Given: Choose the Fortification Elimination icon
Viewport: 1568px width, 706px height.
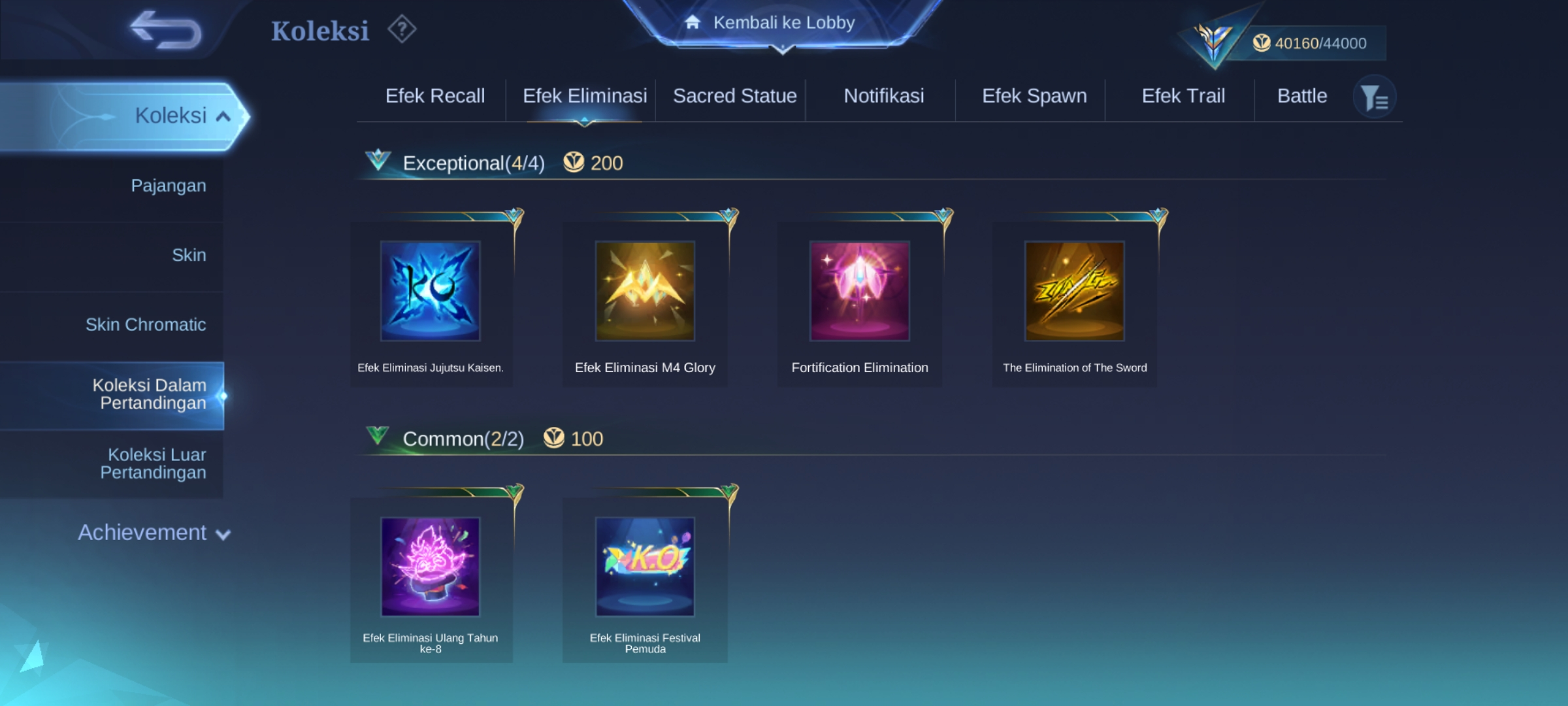Looking at the screenshot, I should 860,291.
